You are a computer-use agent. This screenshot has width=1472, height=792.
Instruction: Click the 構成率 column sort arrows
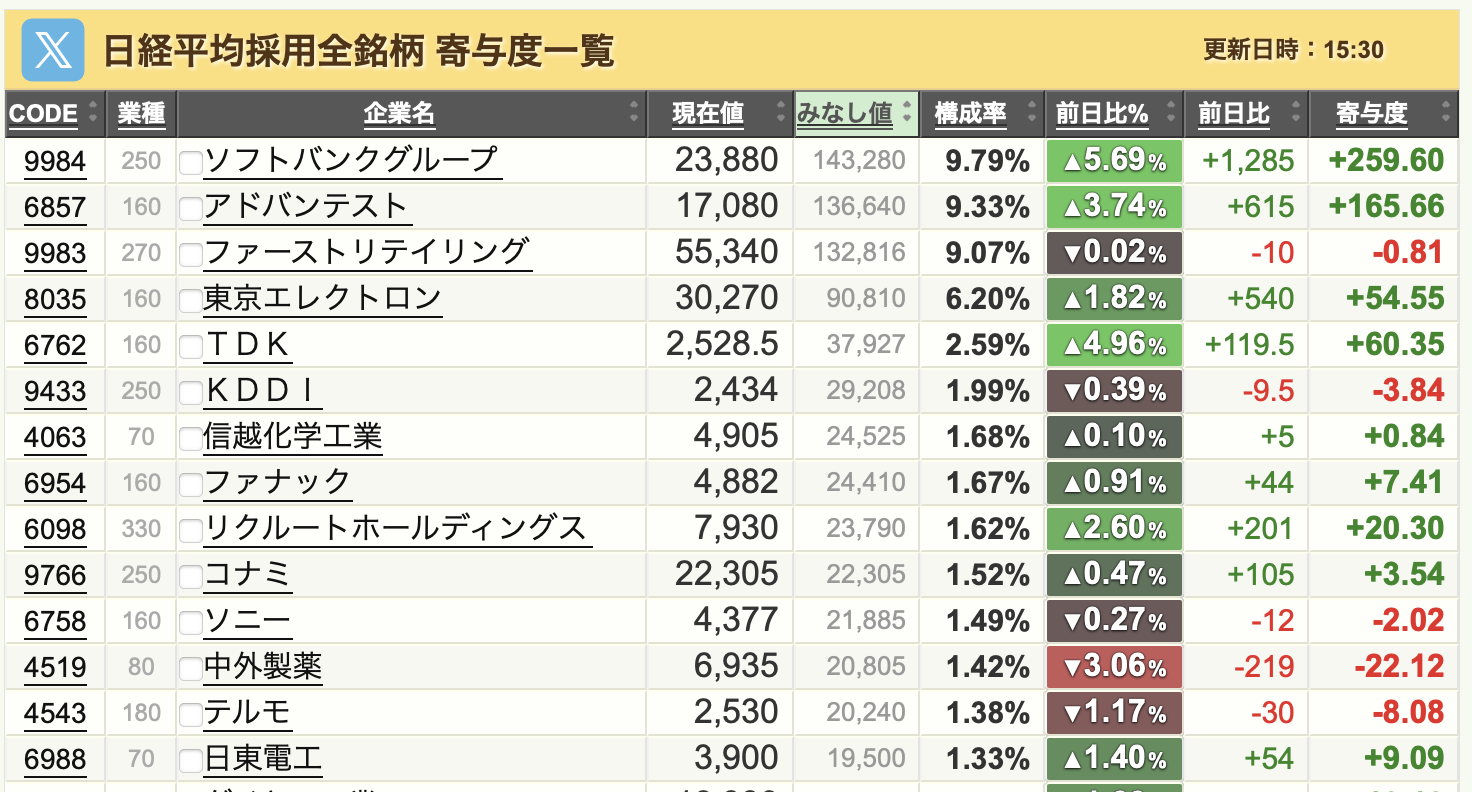pos(1032,114)
